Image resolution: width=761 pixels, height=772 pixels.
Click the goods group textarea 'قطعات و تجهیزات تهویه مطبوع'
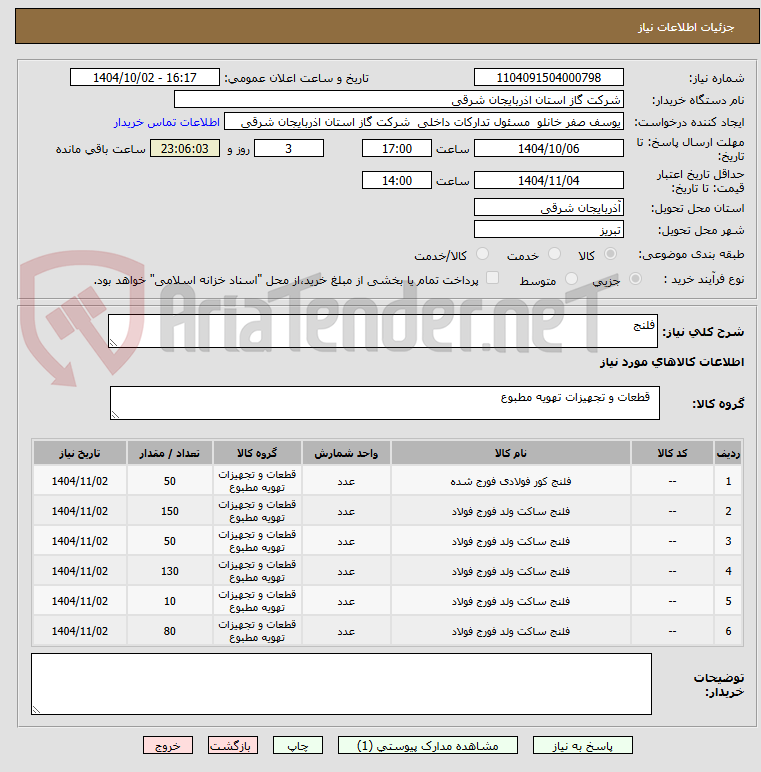point(384,403)
